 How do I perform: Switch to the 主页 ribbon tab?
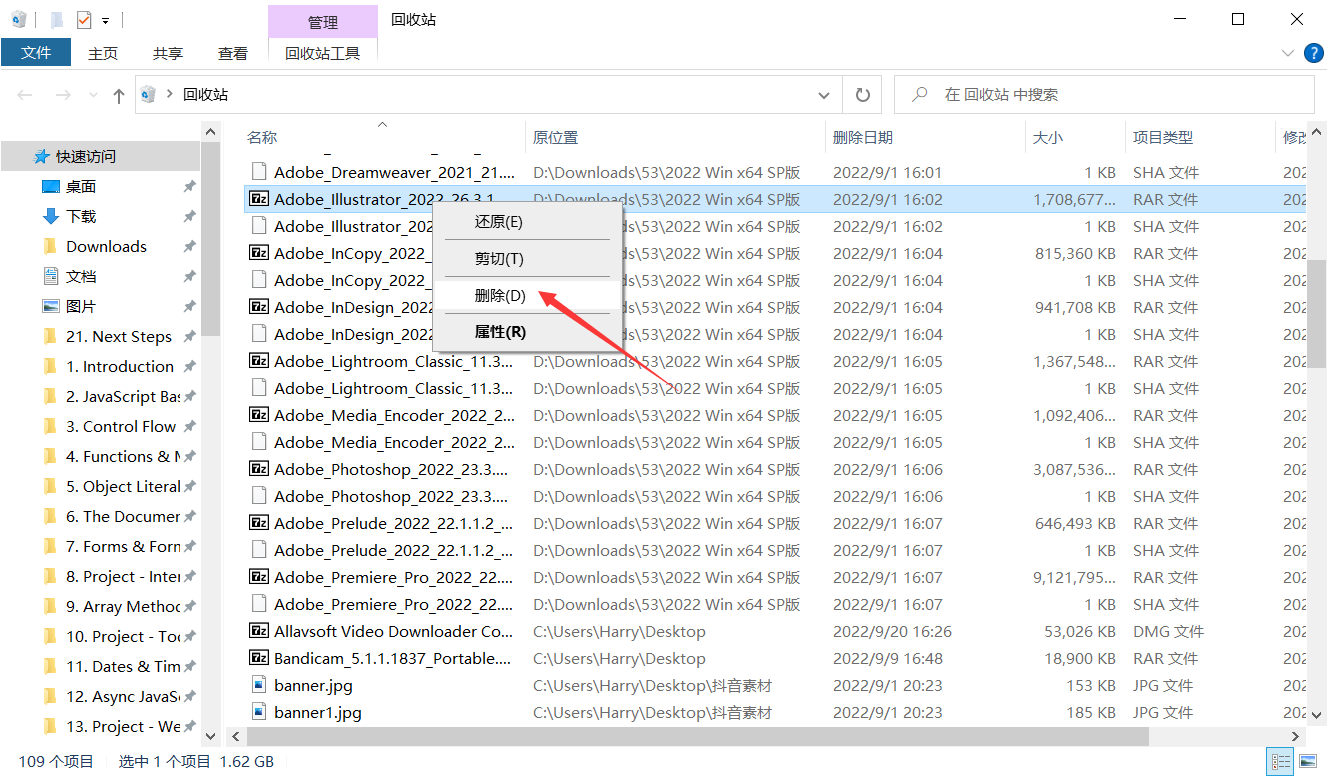point(103,53)
